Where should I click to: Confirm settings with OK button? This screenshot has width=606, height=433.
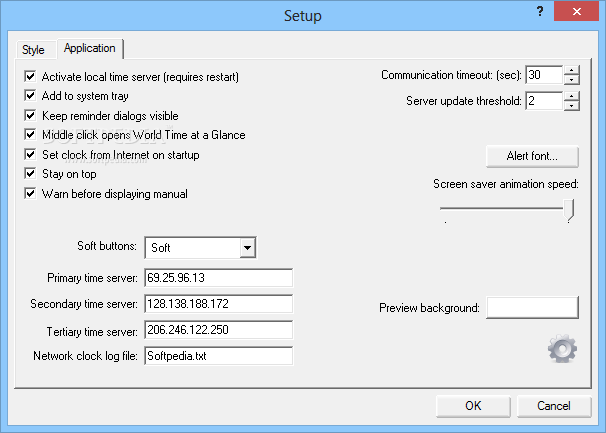click(x=473, y=406)
